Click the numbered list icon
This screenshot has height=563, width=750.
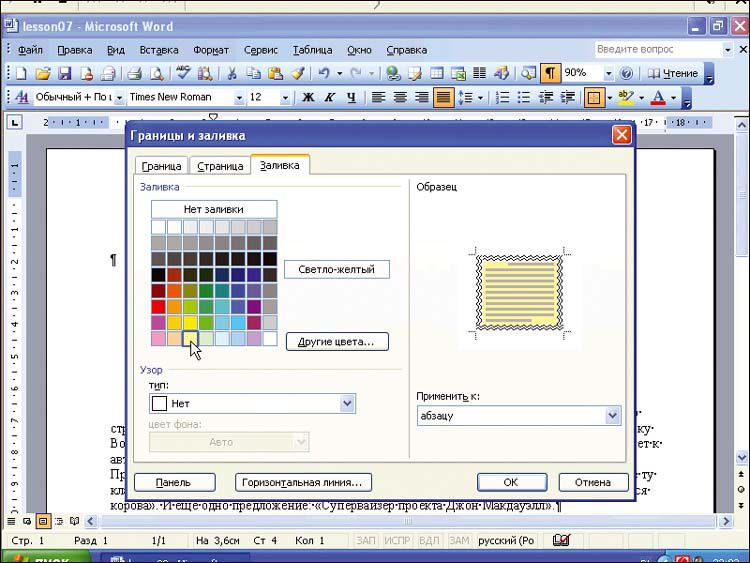(503, 98)
